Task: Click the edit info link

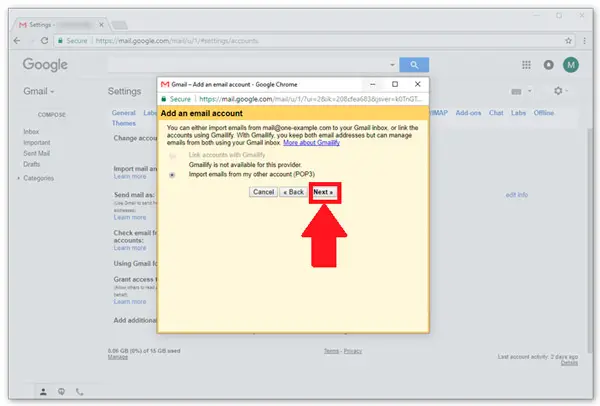Action: pyautogui.click(x=517, y=195)
